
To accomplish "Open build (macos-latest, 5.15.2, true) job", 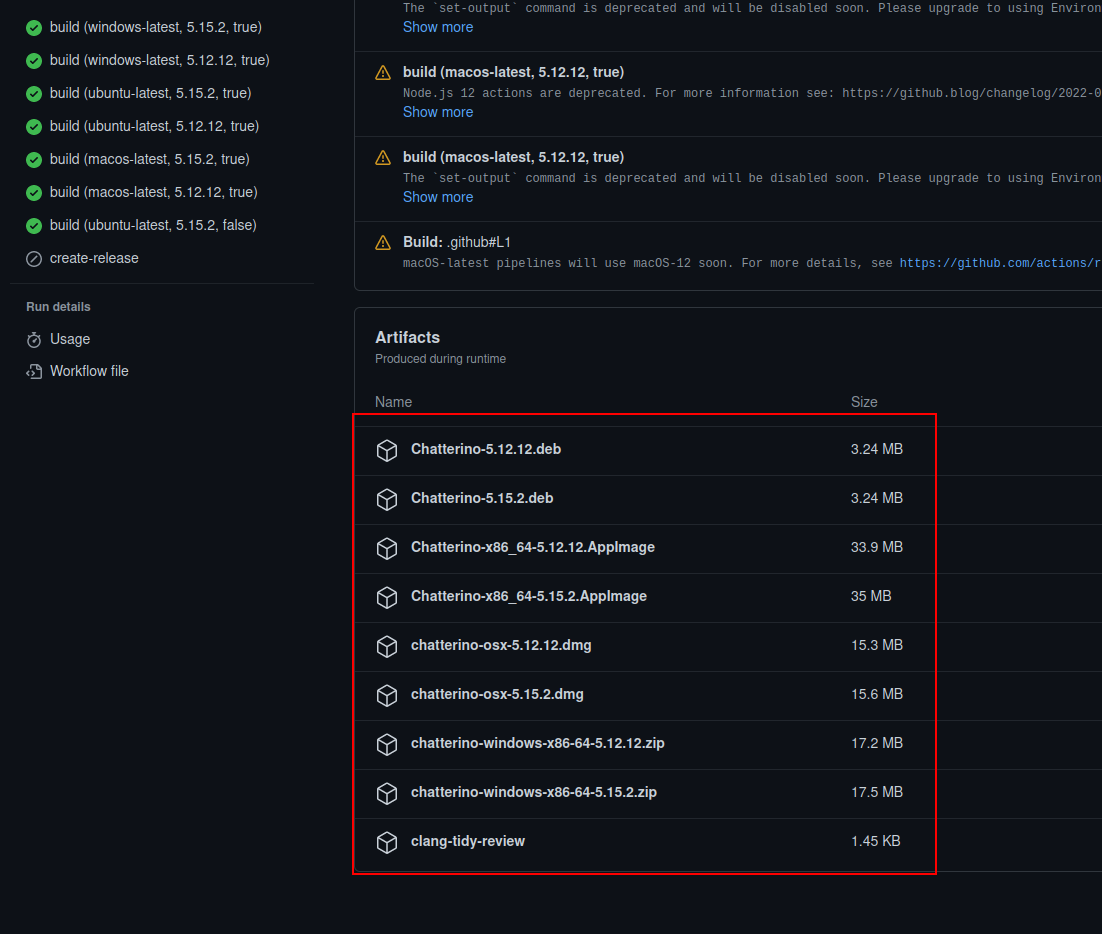I will (150, 160).
